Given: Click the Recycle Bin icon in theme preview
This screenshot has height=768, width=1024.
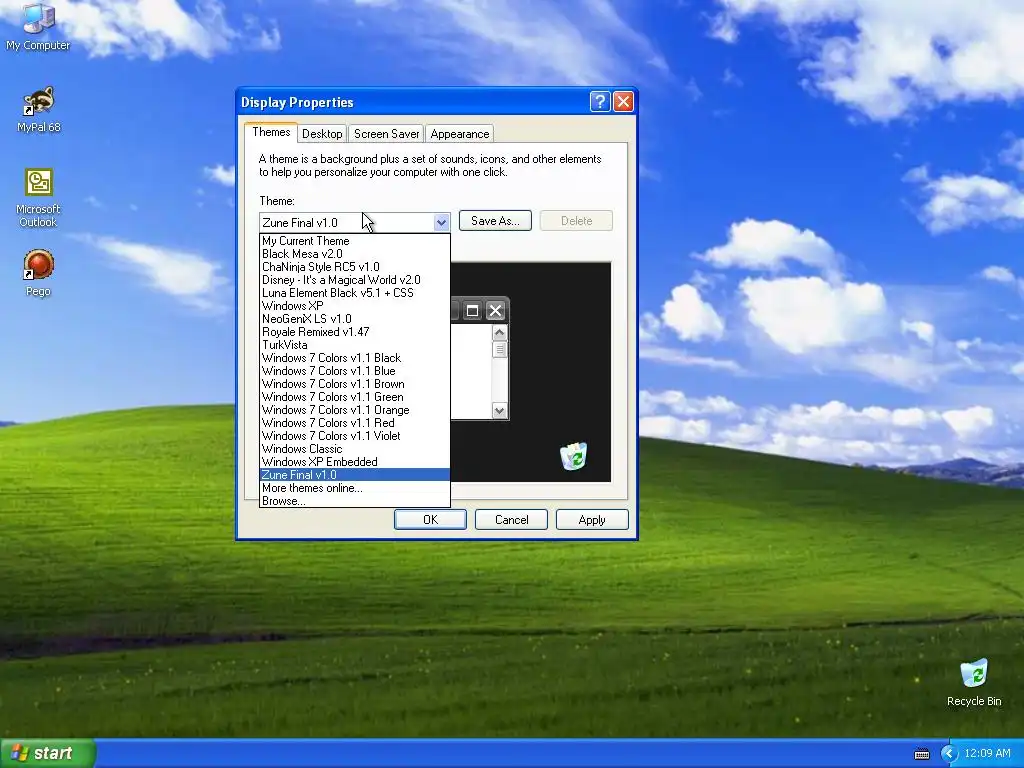Looking at the screenshot, I should [573, 456].
